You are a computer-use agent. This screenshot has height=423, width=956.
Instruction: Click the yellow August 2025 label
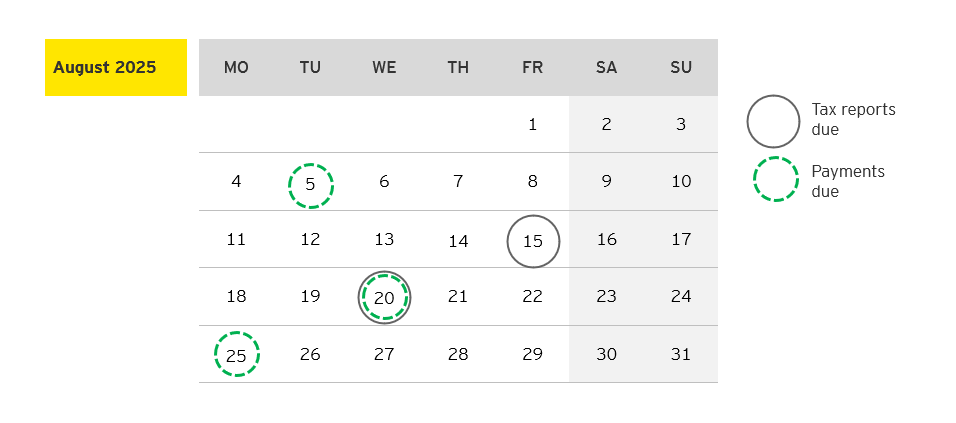coord(115,68)
